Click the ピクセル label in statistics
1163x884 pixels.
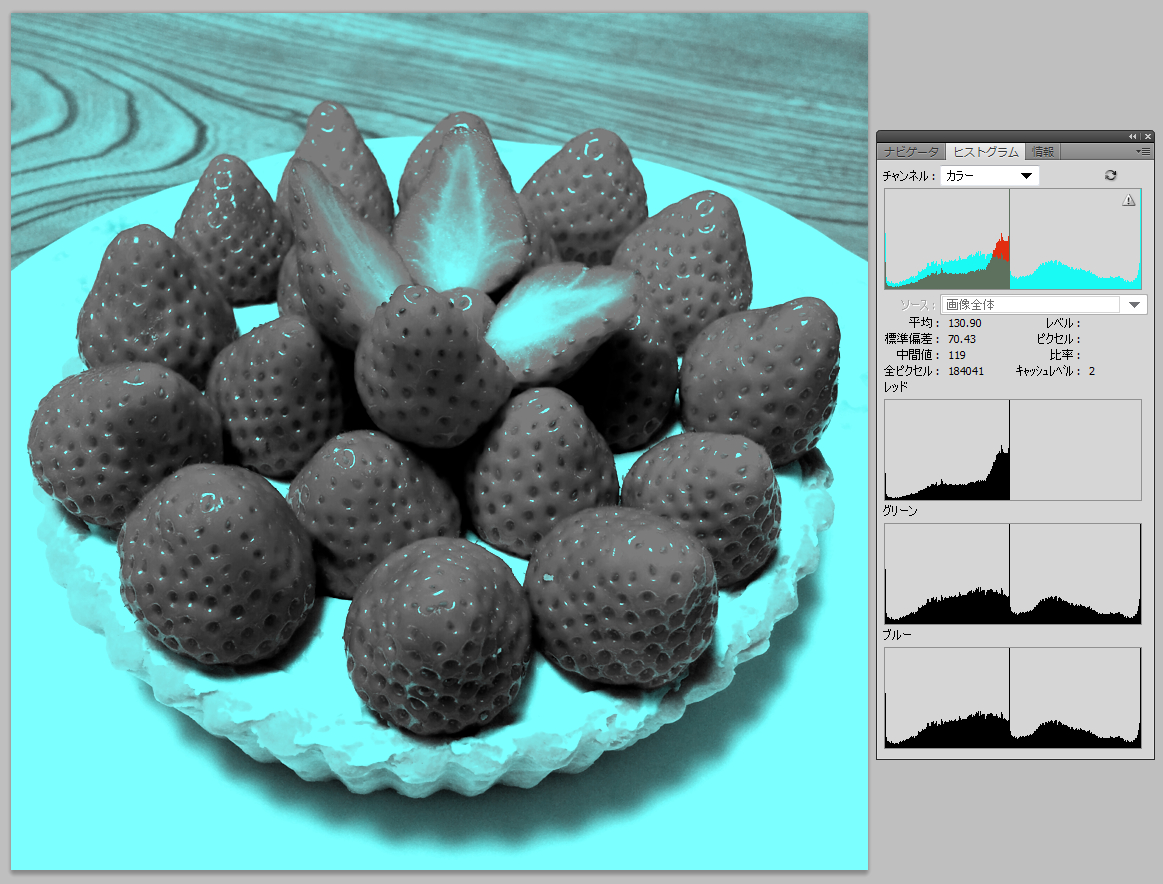click(1058, 339)
